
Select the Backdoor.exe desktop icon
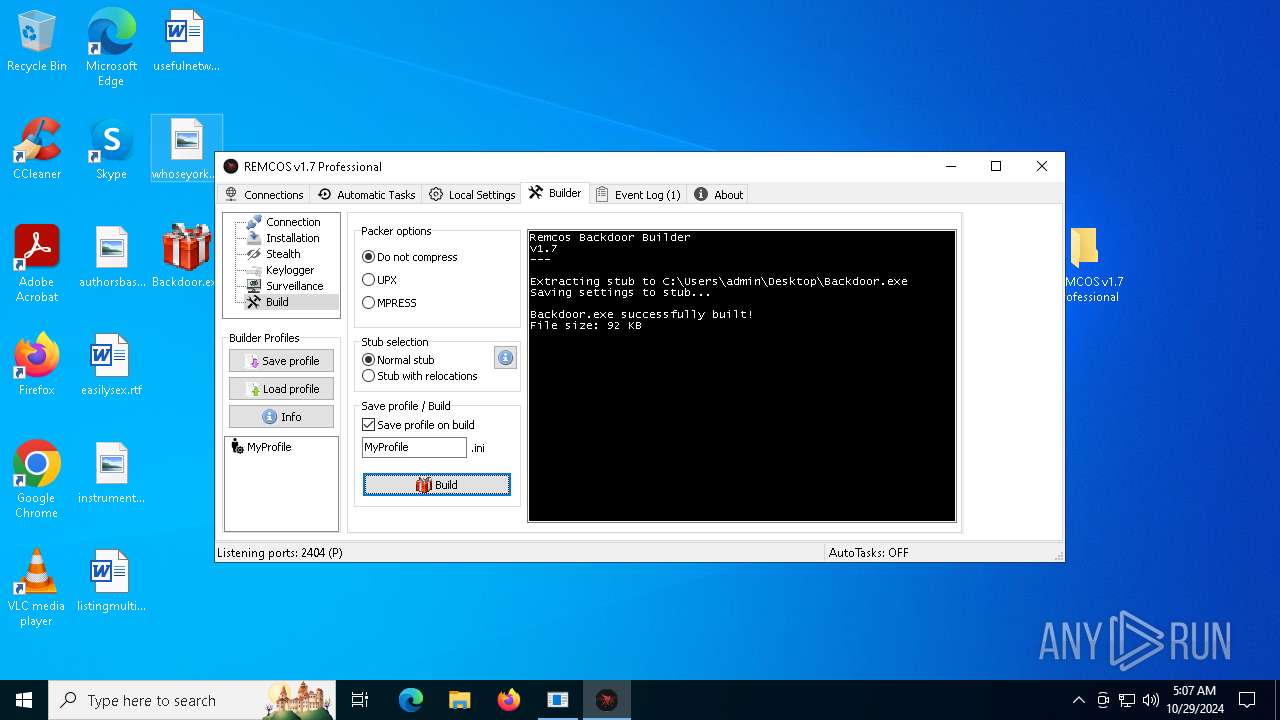click(x=186, y=258)
